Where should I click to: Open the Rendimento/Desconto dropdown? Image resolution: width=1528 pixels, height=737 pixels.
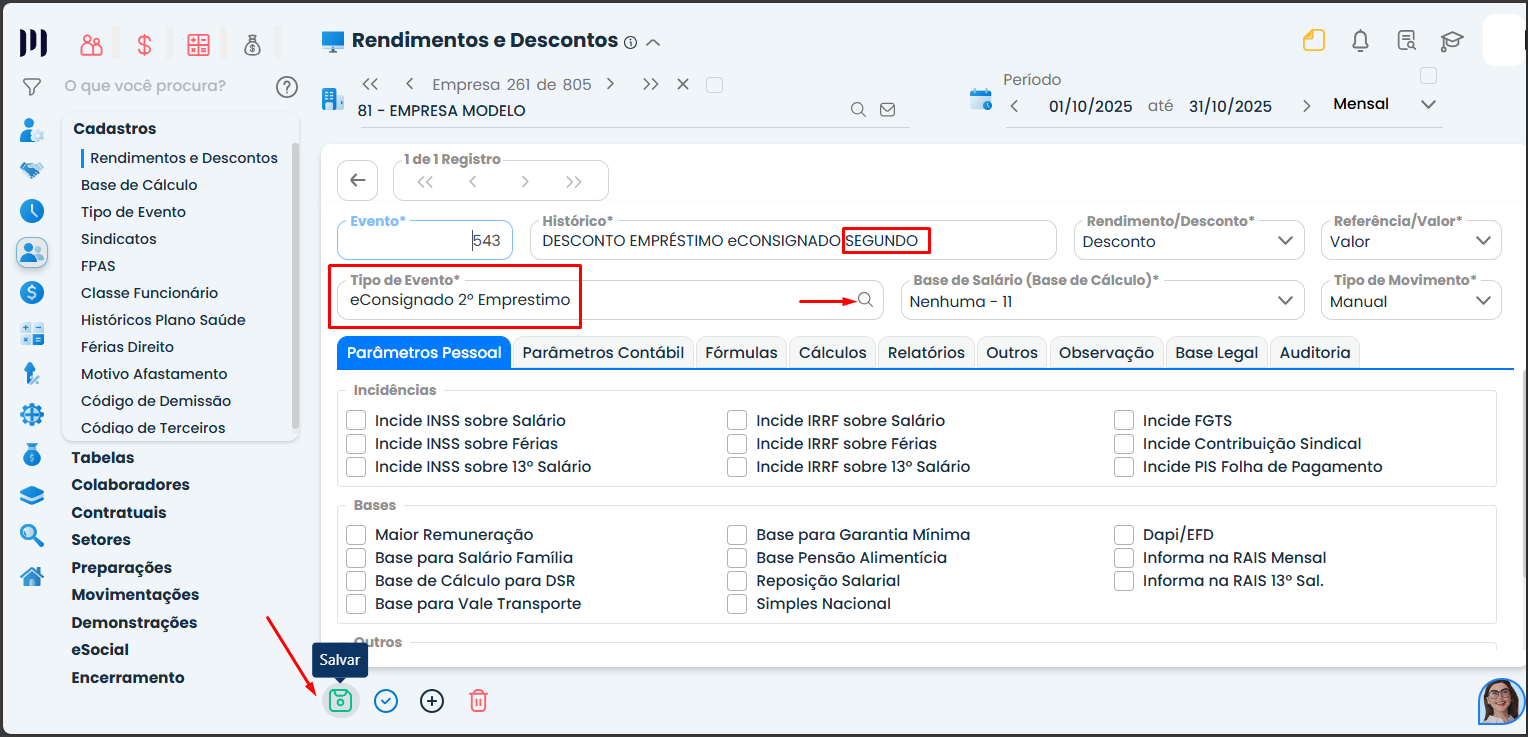coord(1188,241)
